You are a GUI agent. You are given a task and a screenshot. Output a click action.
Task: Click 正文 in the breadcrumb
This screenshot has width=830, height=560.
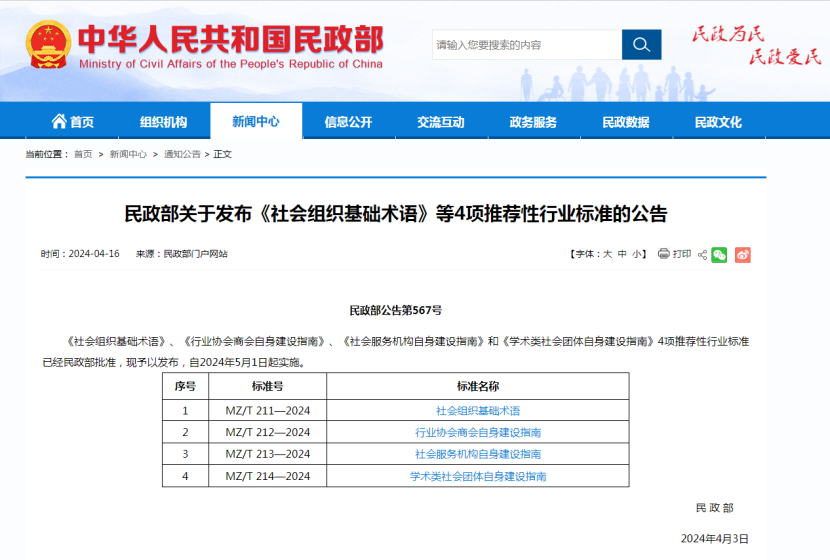pyautogui.click(x=222, y=154)
